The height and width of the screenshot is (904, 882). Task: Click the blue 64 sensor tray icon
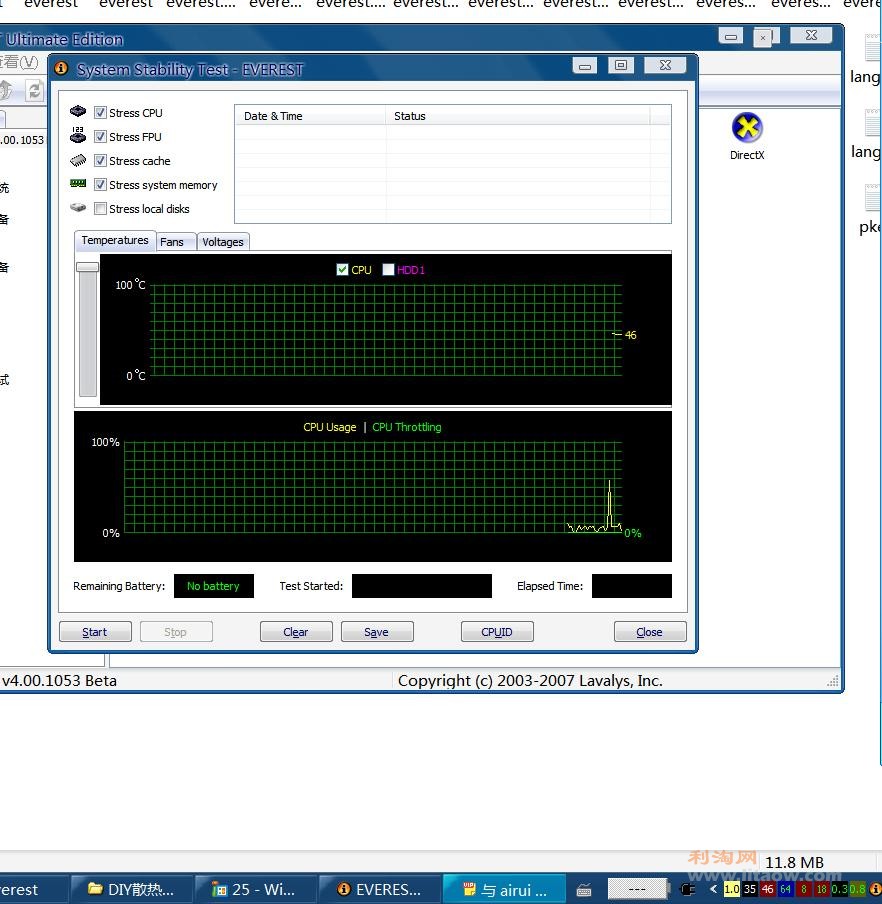point(785,889)
